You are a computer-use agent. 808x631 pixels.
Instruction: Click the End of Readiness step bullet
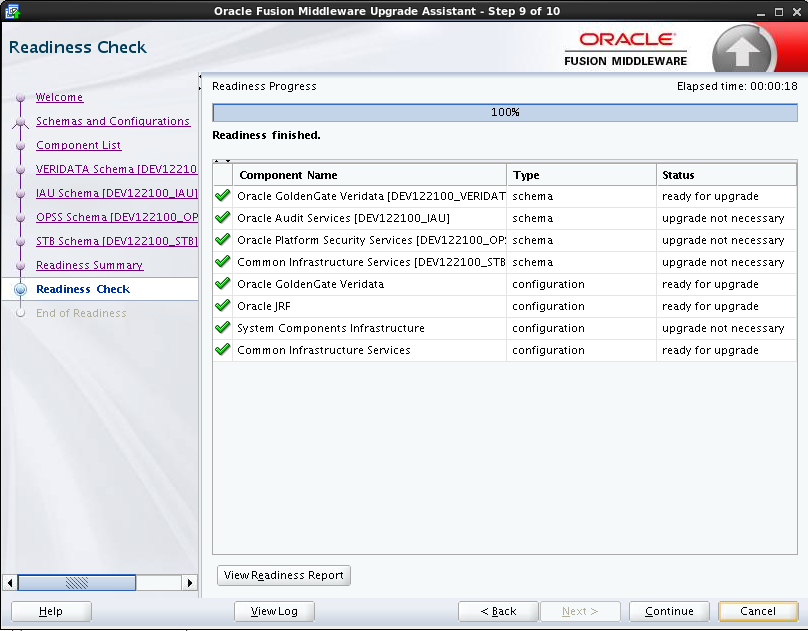coord(21,313)
